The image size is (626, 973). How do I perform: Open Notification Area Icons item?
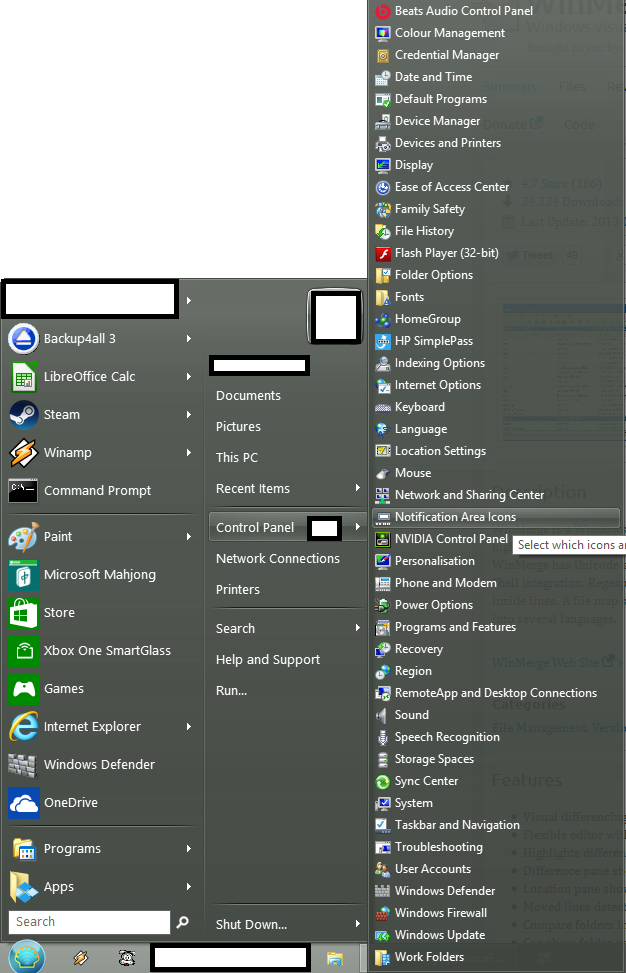[496, 517]
